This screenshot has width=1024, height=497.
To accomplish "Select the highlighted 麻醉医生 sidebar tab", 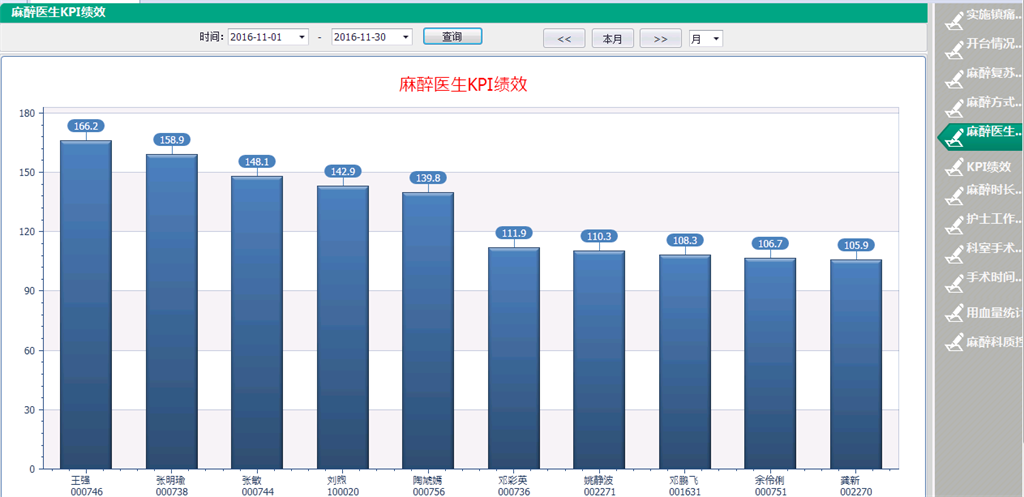I will (x=985, y=132).
